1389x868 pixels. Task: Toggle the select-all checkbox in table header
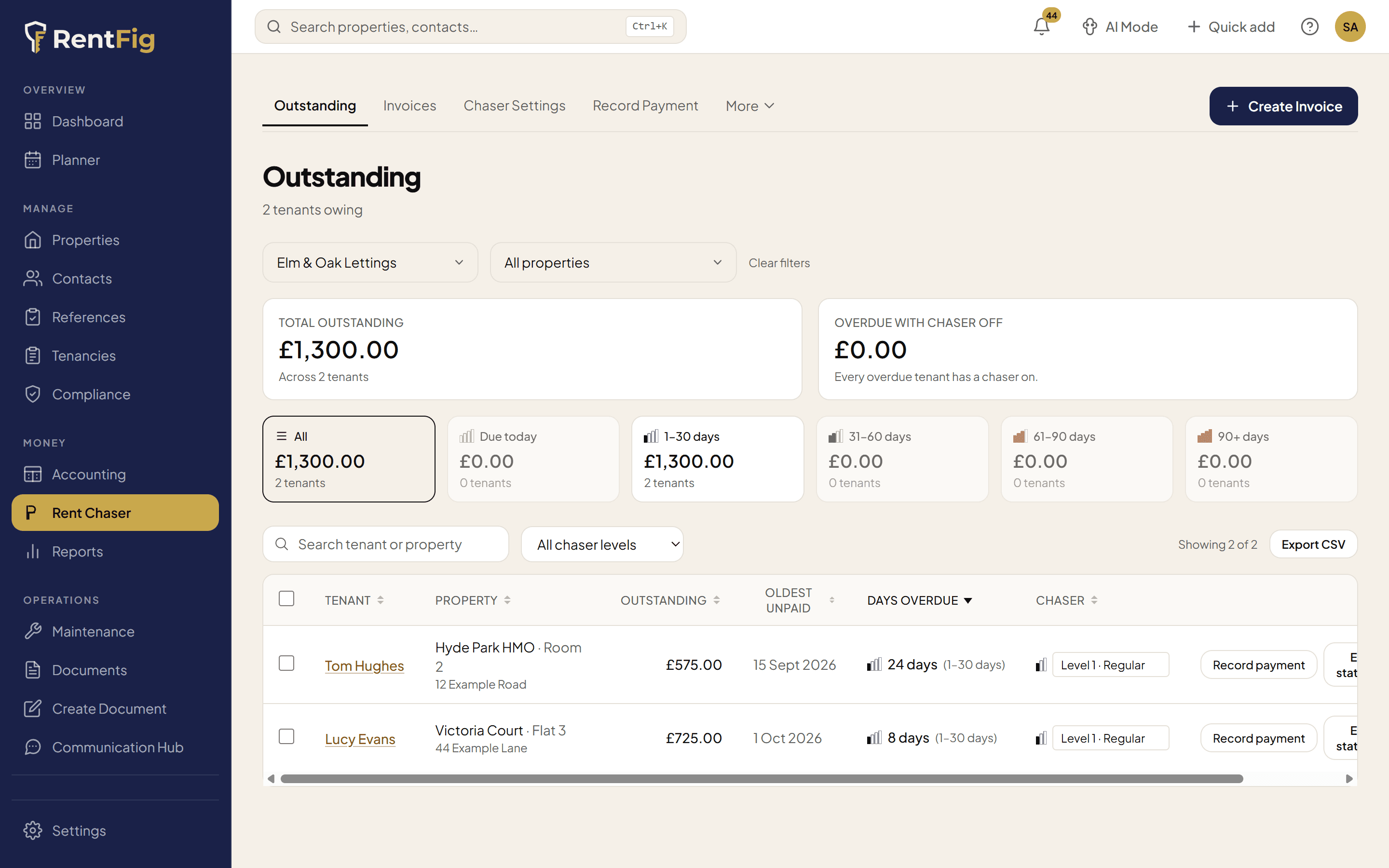point(286,599)
